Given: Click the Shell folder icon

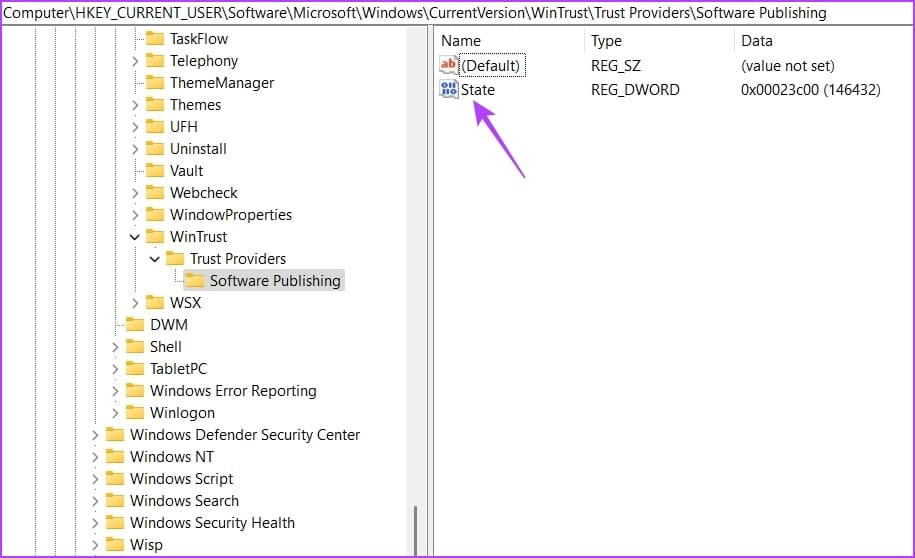Looking at the screenshot, I should (x=135, y=347).
